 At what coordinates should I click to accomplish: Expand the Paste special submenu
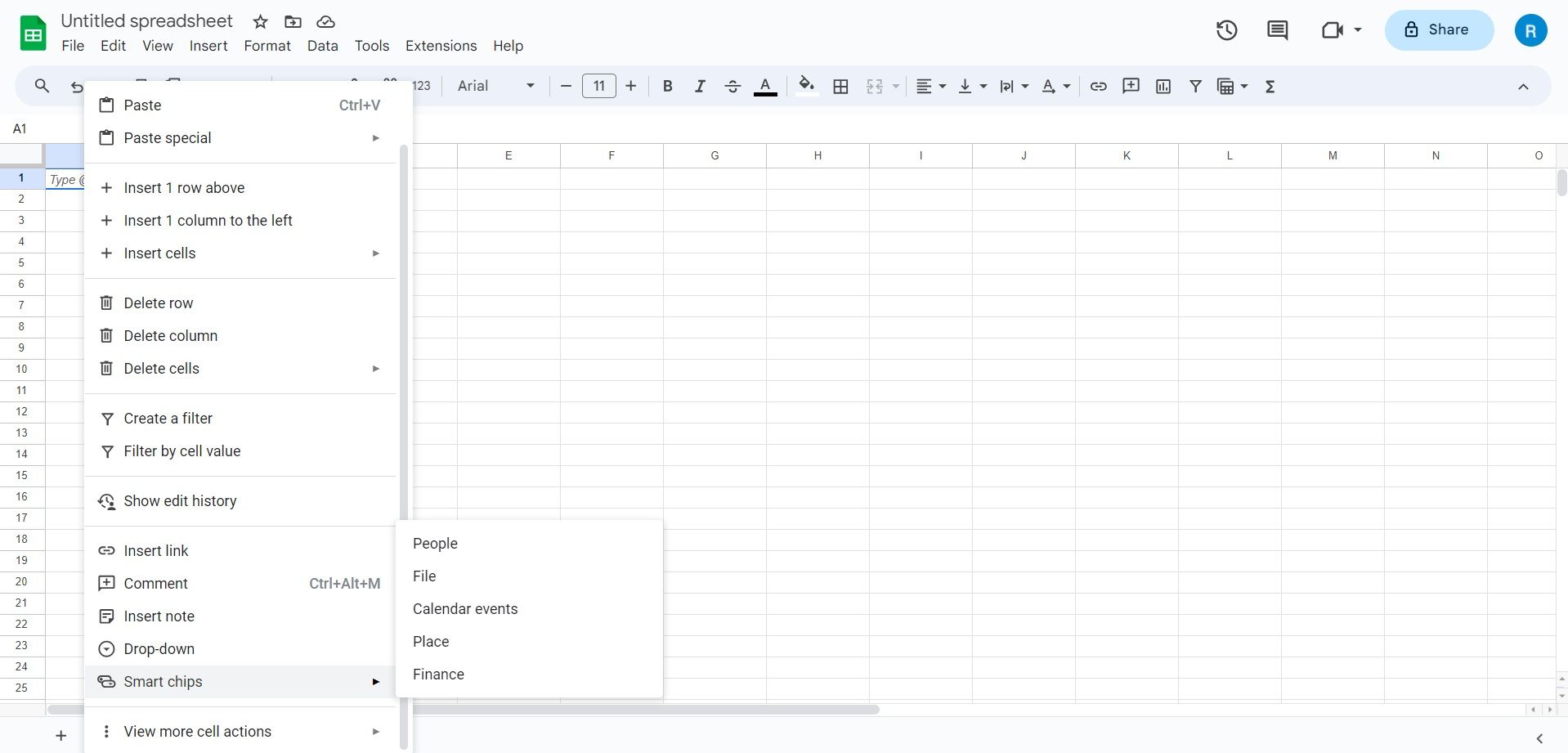(x=168, y=137)
